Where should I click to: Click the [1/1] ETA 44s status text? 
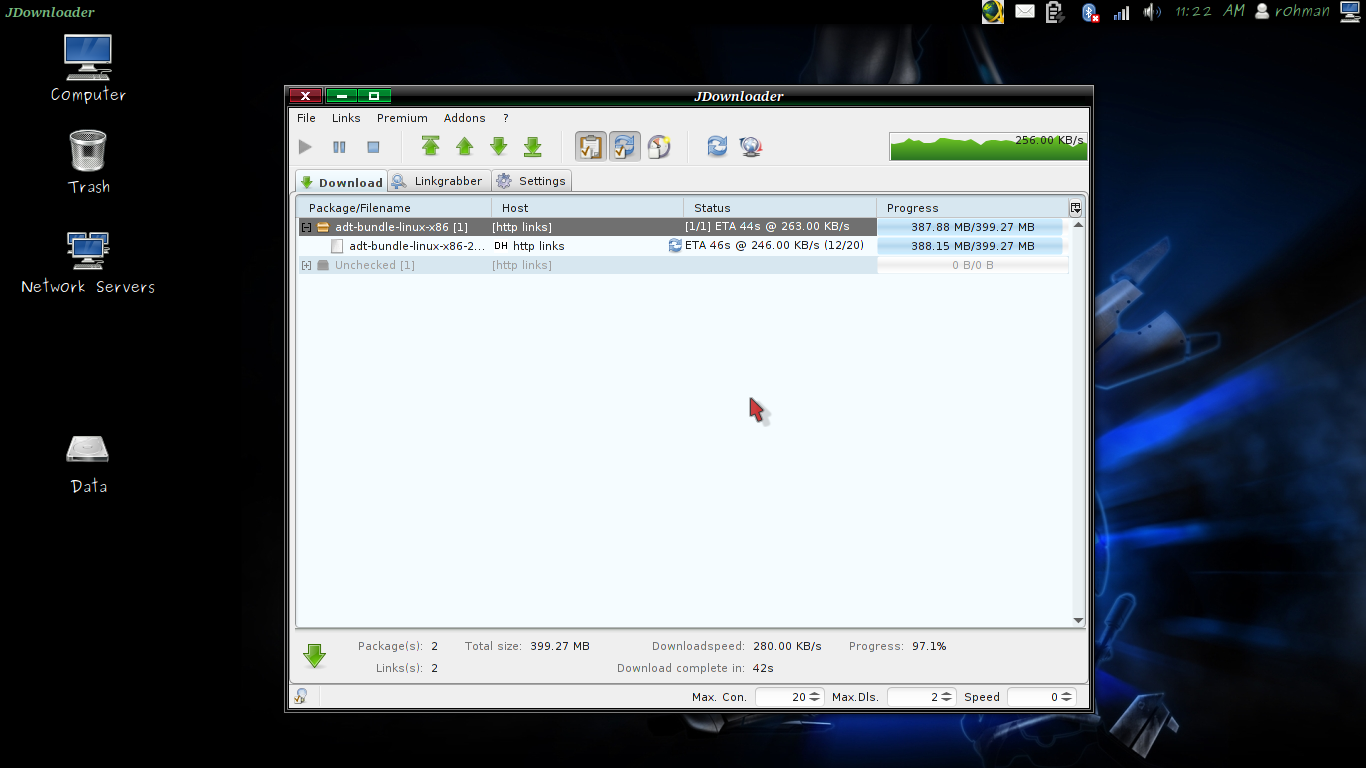pos(767,227)
